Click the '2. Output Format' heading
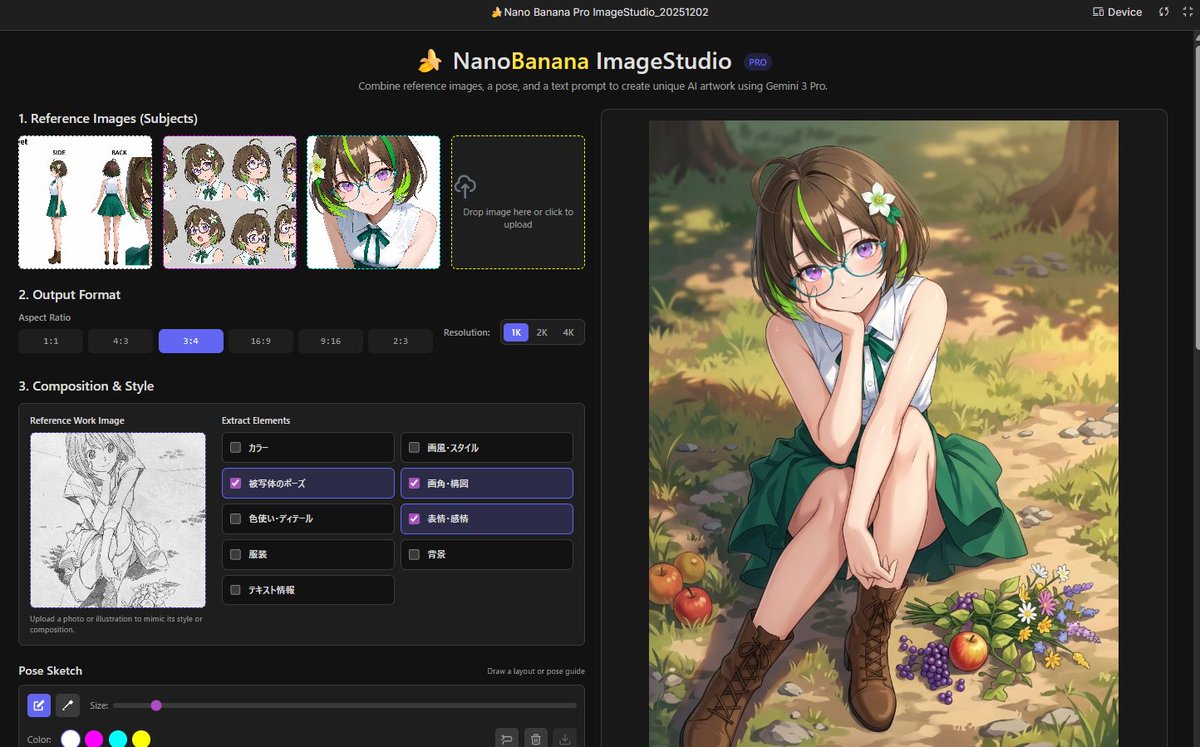The height and width of the screenshot is (747, 1200). point(69,295)
